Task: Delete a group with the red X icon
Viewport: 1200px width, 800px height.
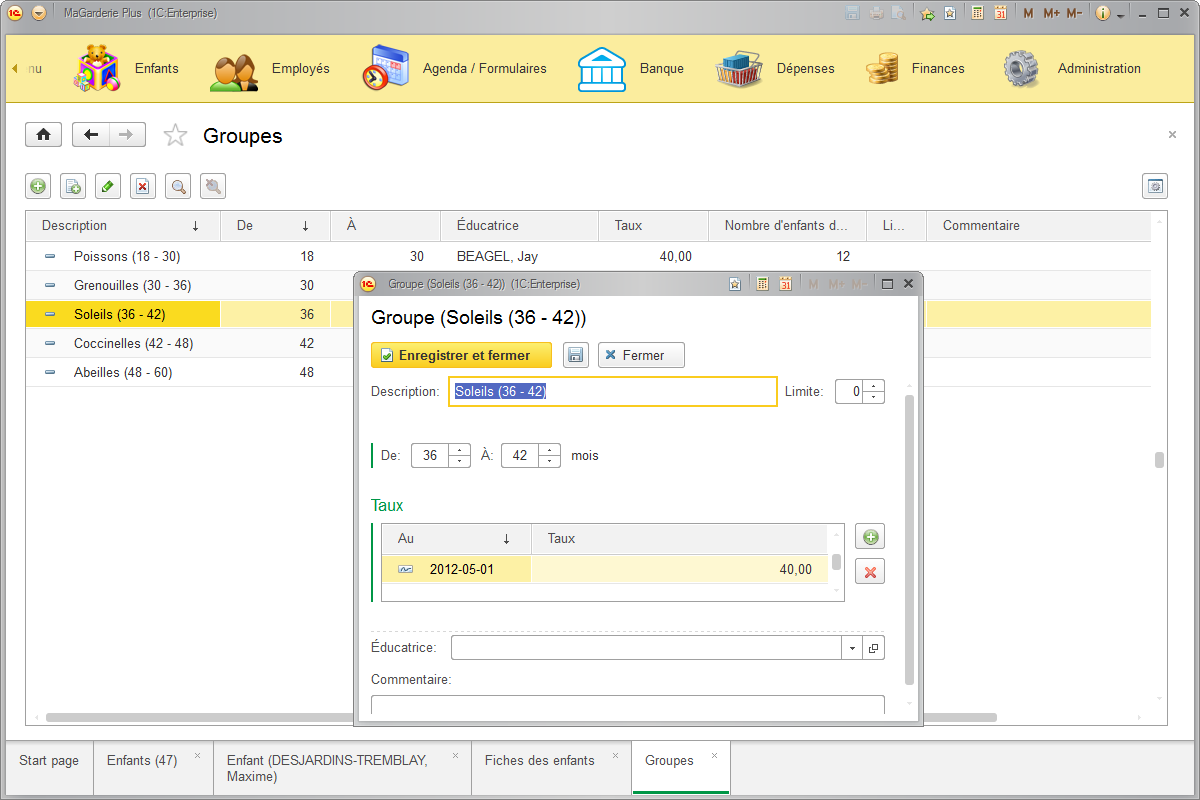Action: 143,186
